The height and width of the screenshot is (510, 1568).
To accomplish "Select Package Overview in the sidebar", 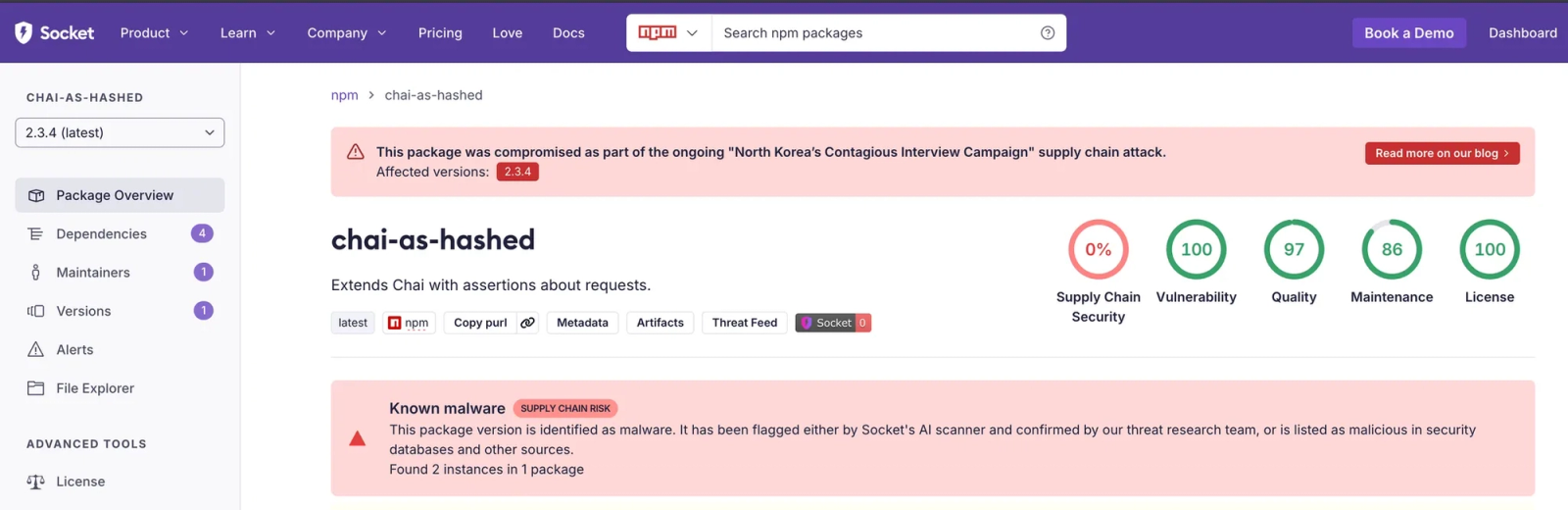I will [120, 195].
